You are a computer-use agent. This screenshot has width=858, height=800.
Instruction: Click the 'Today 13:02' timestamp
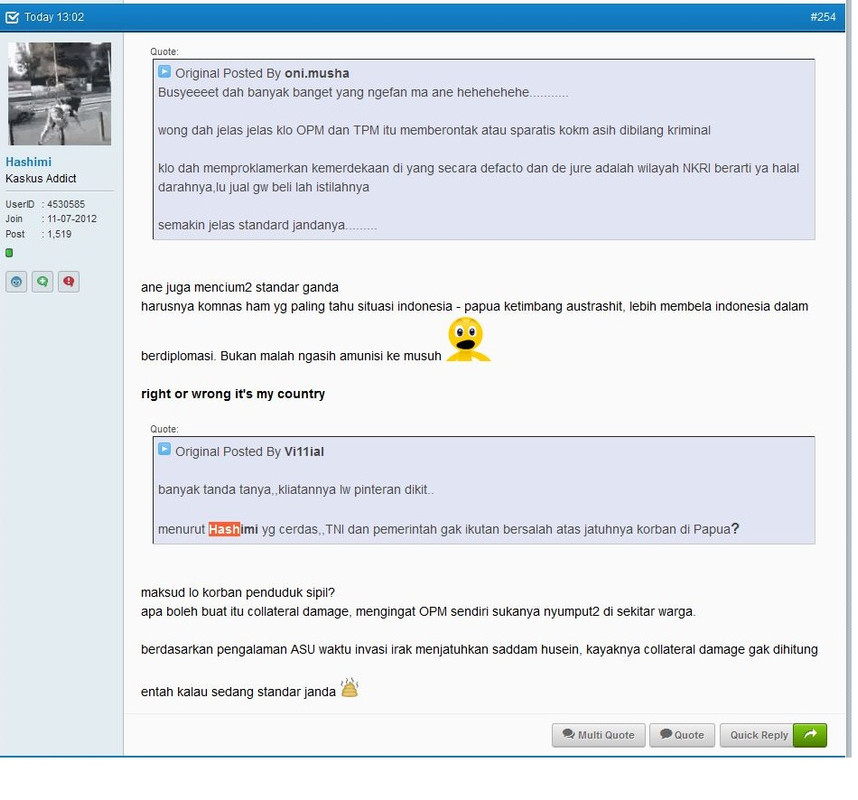point(54,17)
